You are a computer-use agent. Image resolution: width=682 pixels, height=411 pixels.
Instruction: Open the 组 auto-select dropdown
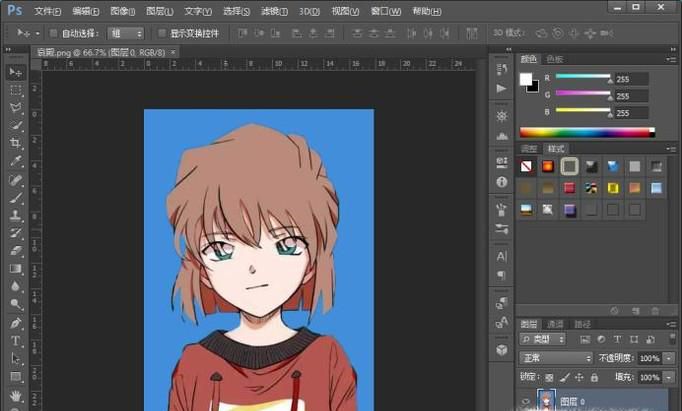tap(126, 33)
